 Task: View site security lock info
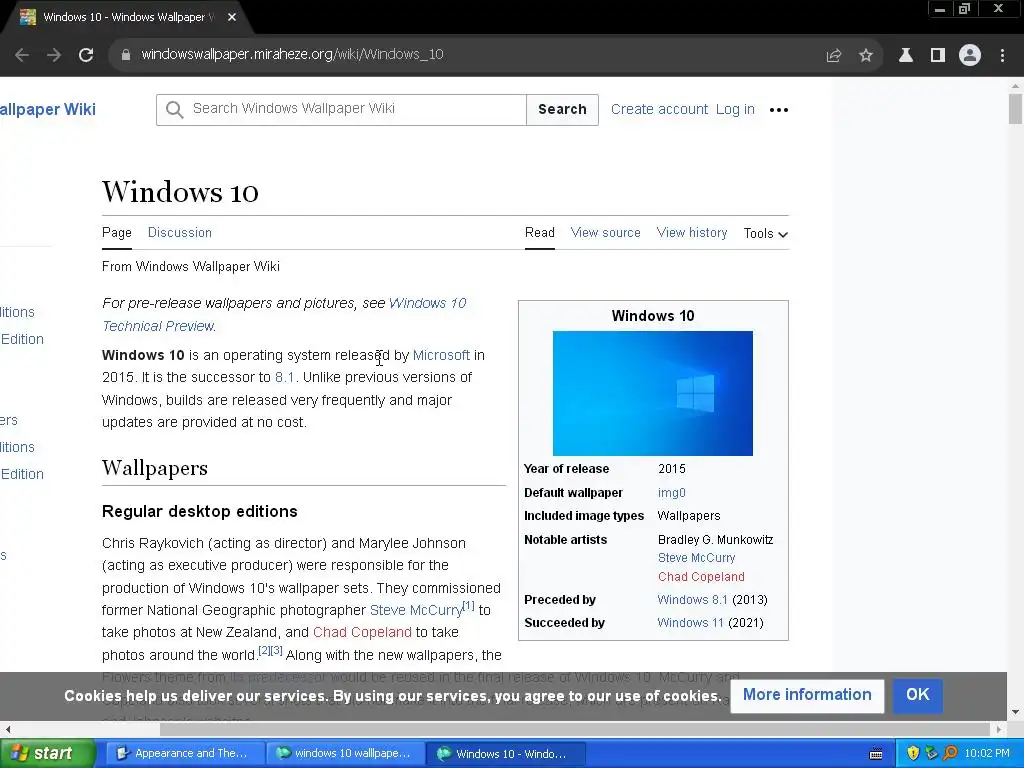126,55
